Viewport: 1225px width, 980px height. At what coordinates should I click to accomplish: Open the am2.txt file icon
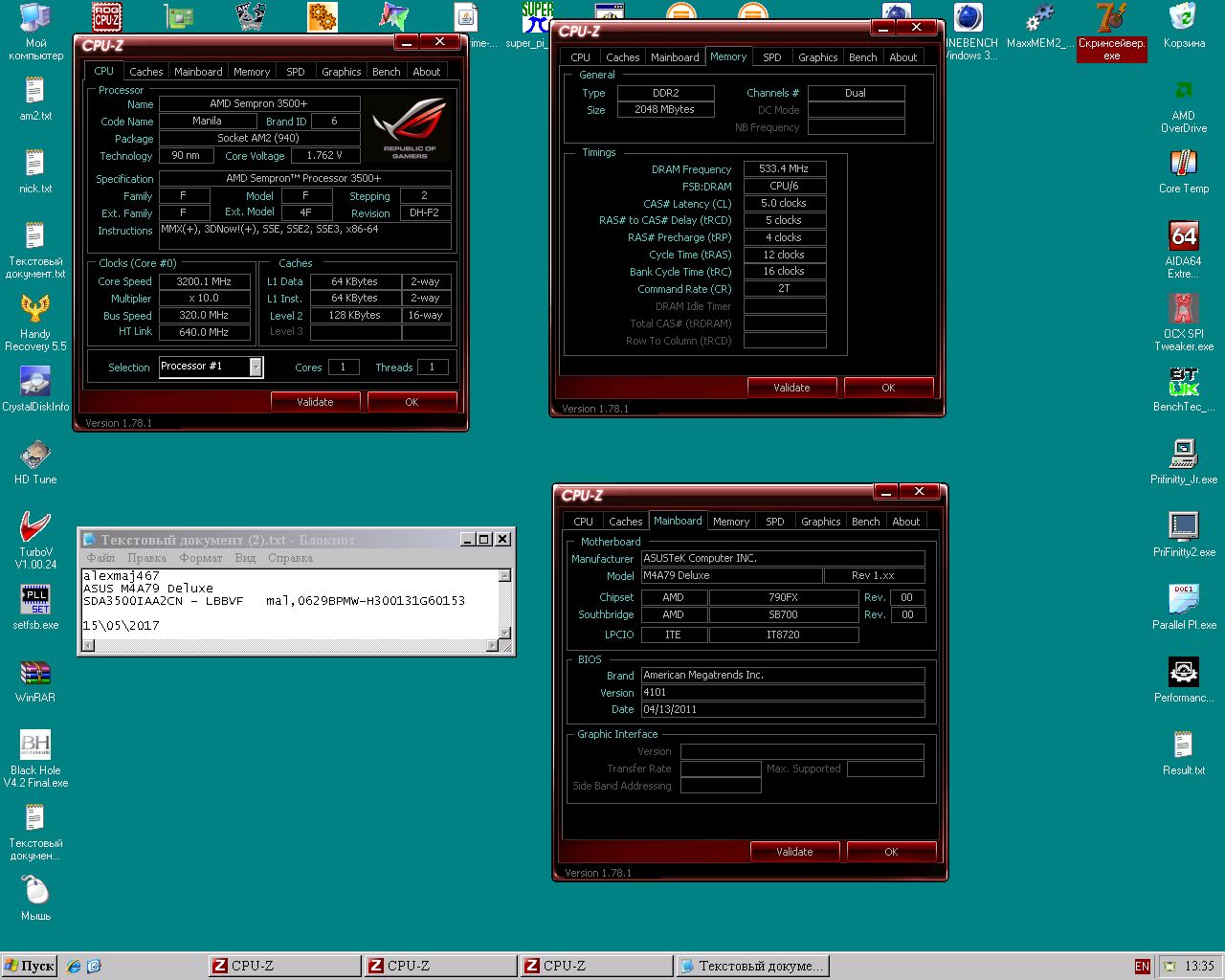click(x=35, y=99)
